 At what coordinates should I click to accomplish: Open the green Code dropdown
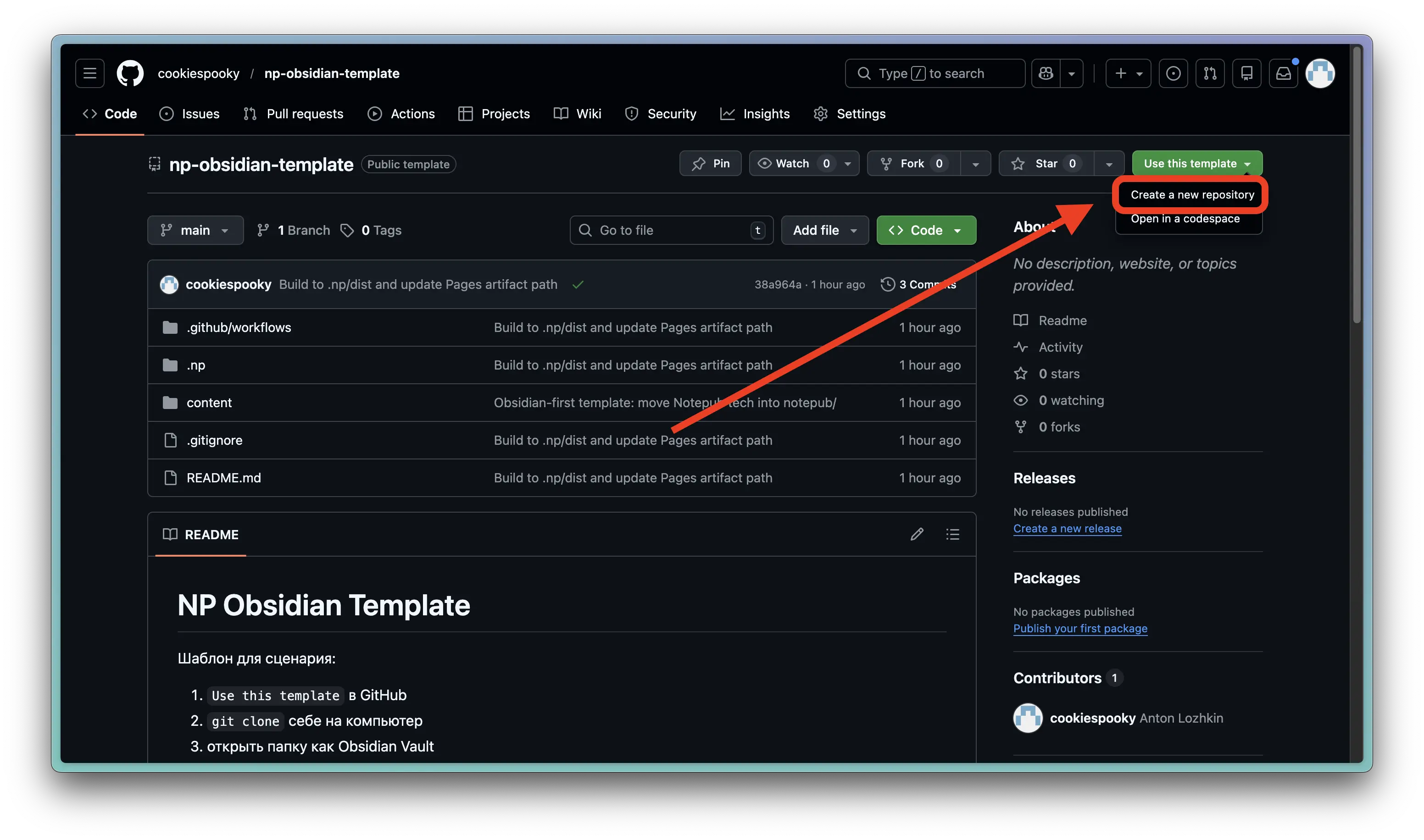(926, 230)
